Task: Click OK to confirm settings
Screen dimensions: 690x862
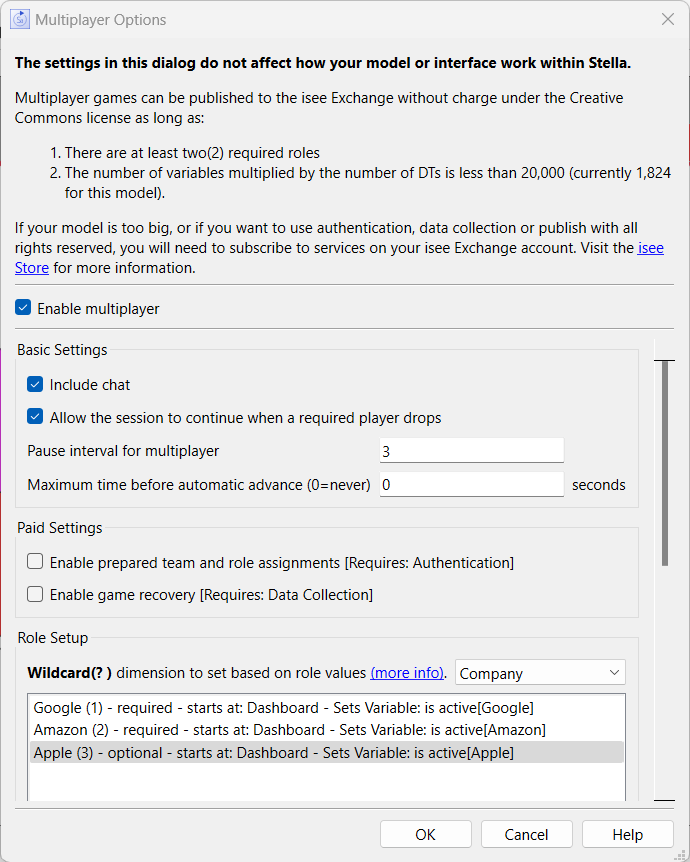Action: coord(426,835)
